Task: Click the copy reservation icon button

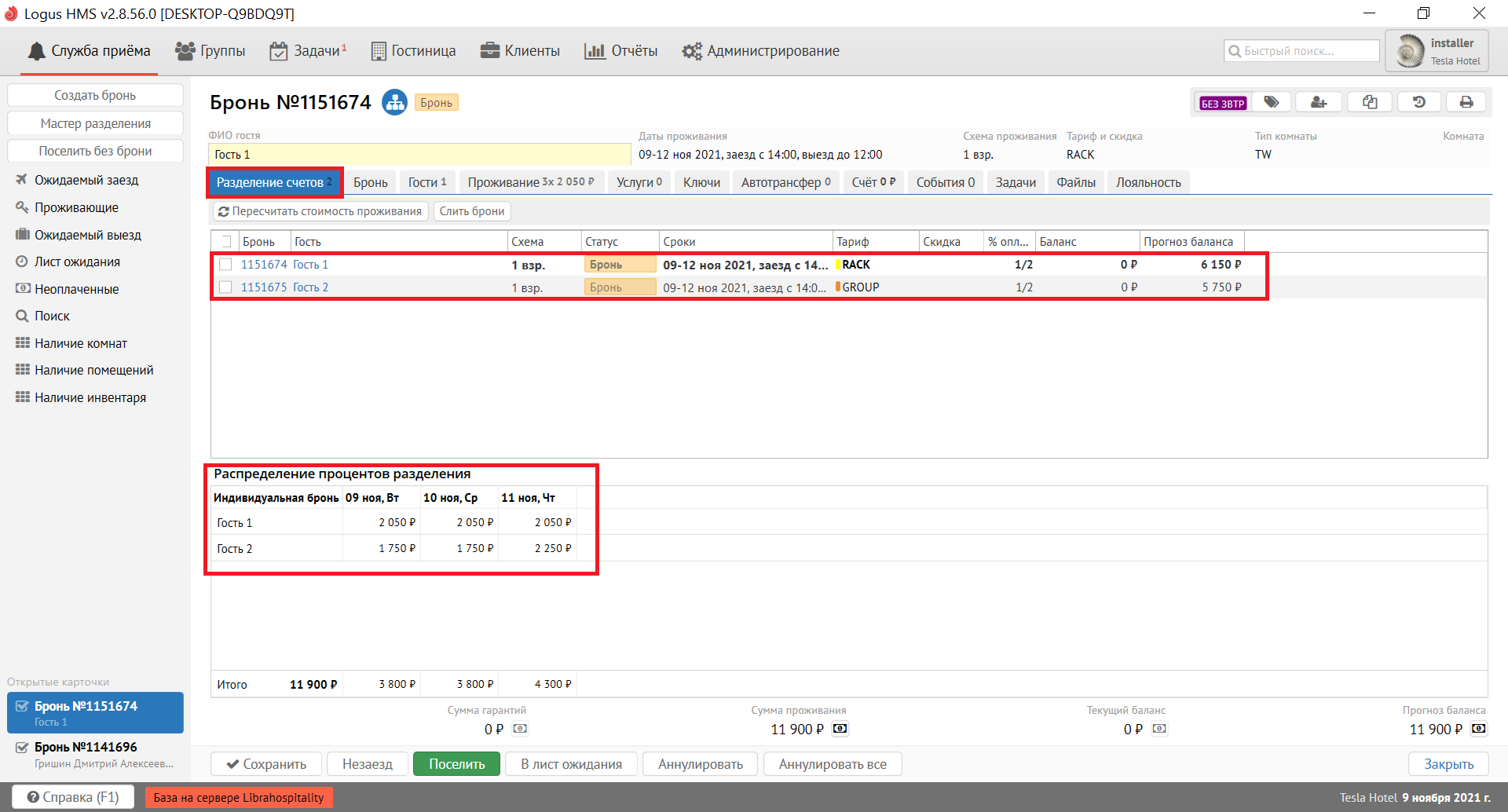Action: [1370, 103]
